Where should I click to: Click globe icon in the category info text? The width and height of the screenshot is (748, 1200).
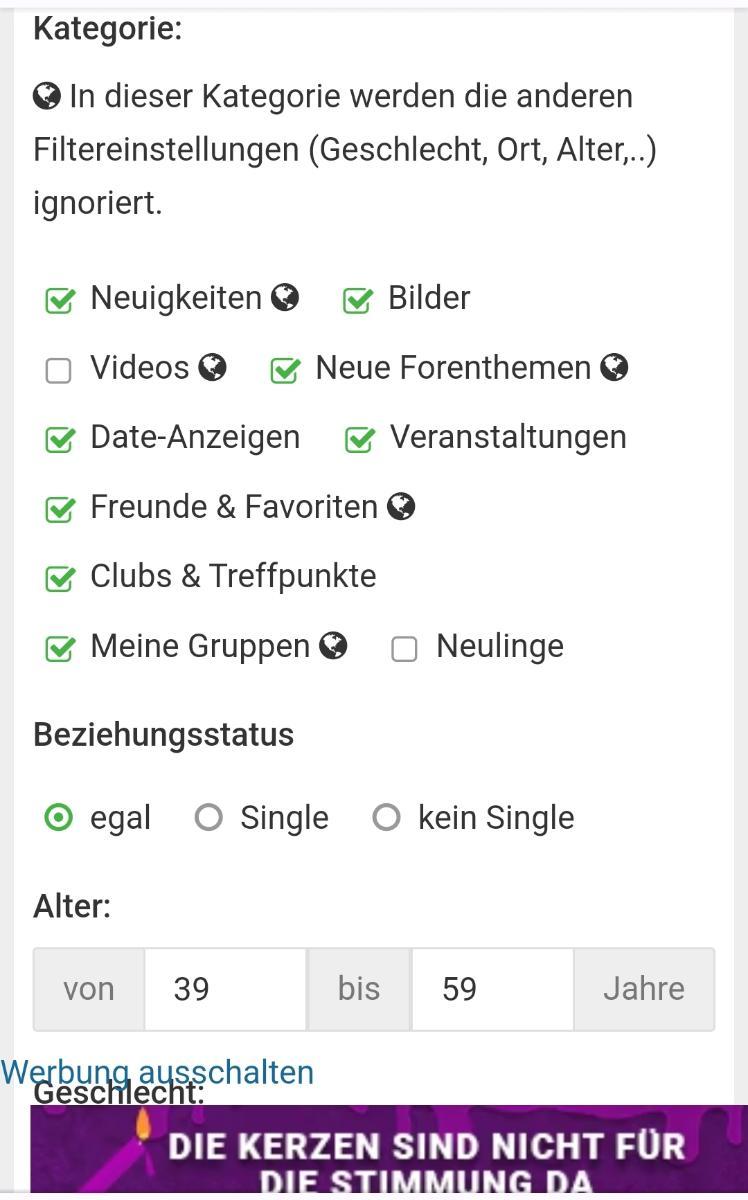tap(47, 96)
